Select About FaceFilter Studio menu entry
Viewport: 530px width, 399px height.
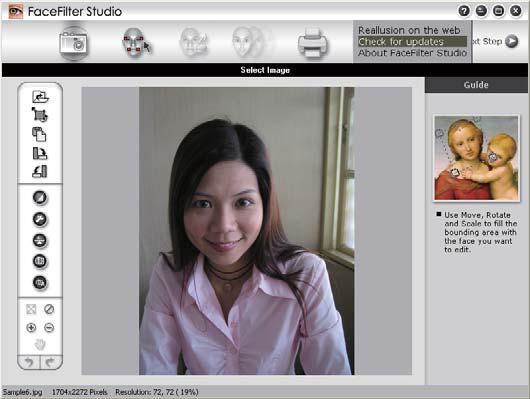(412, 53)
